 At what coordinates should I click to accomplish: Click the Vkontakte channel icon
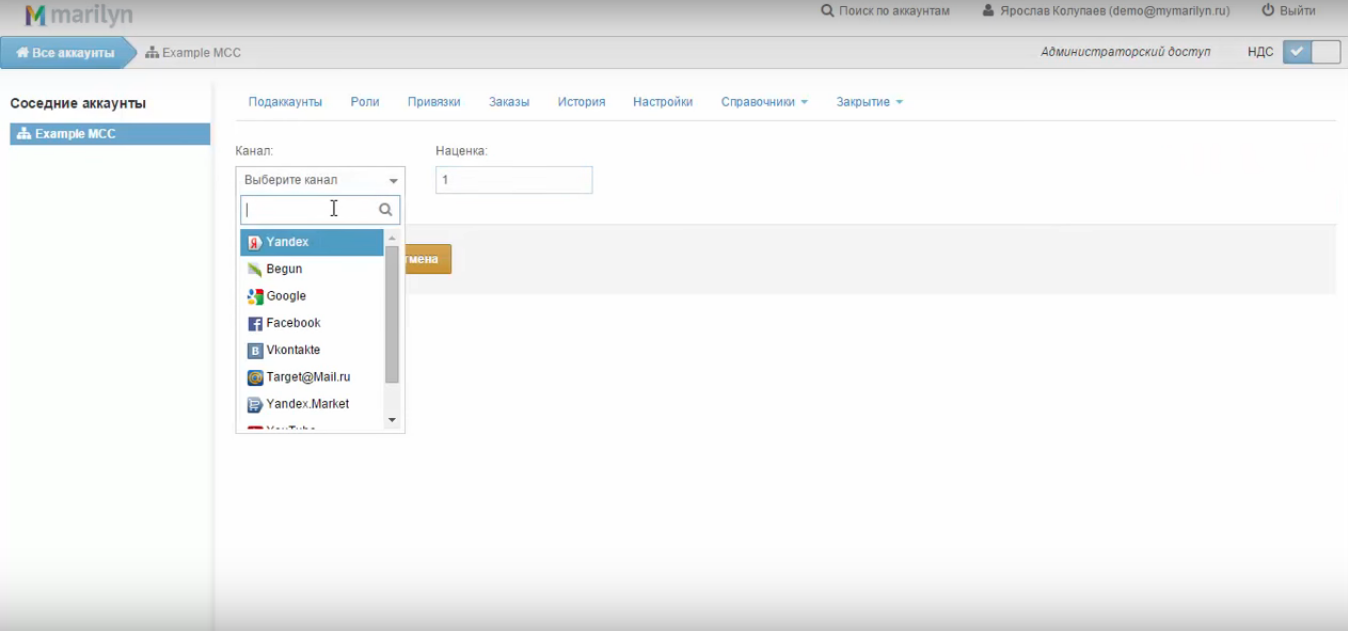tap(255, 351)
